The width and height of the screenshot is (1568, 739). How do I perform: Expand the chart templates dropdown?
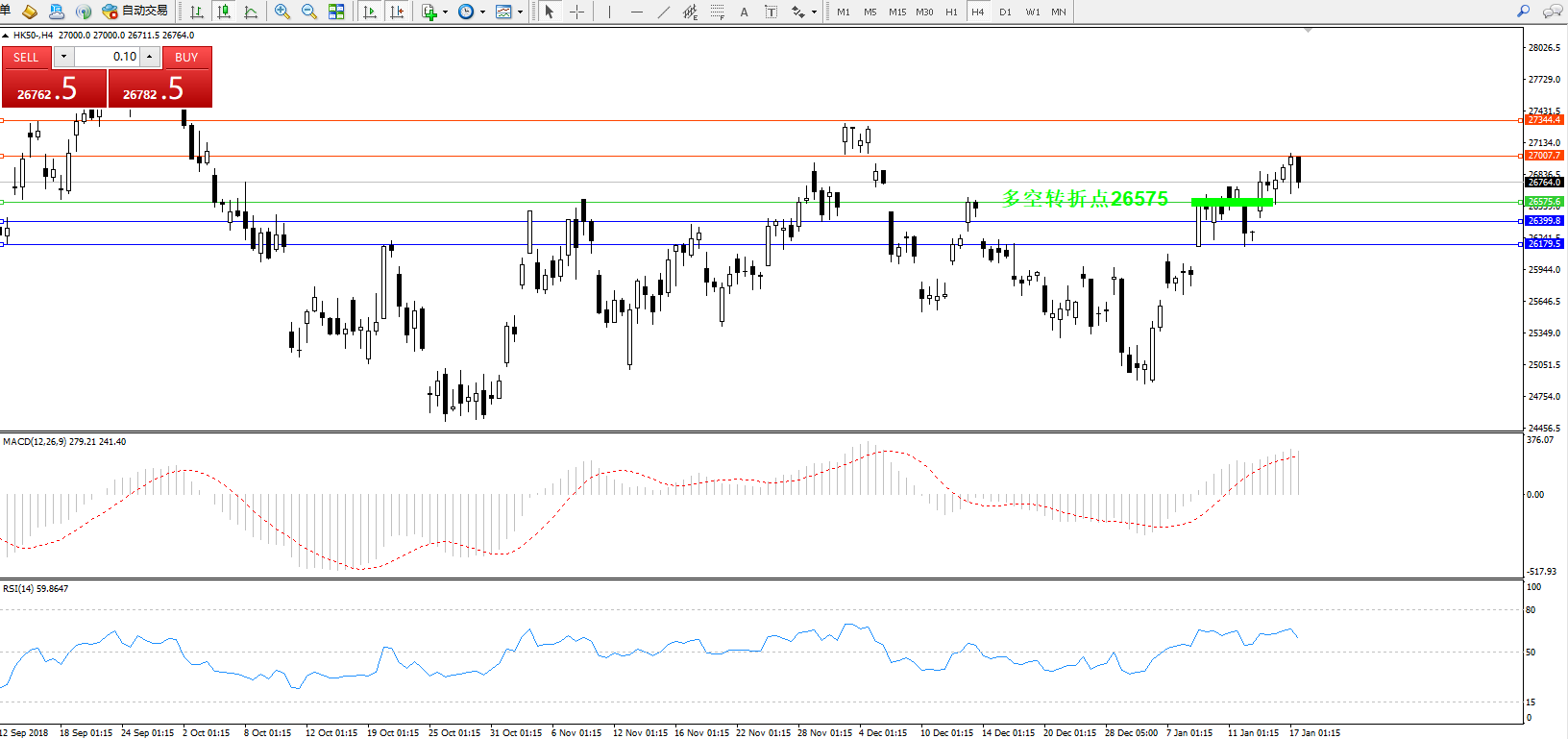[x=520, y=12]
